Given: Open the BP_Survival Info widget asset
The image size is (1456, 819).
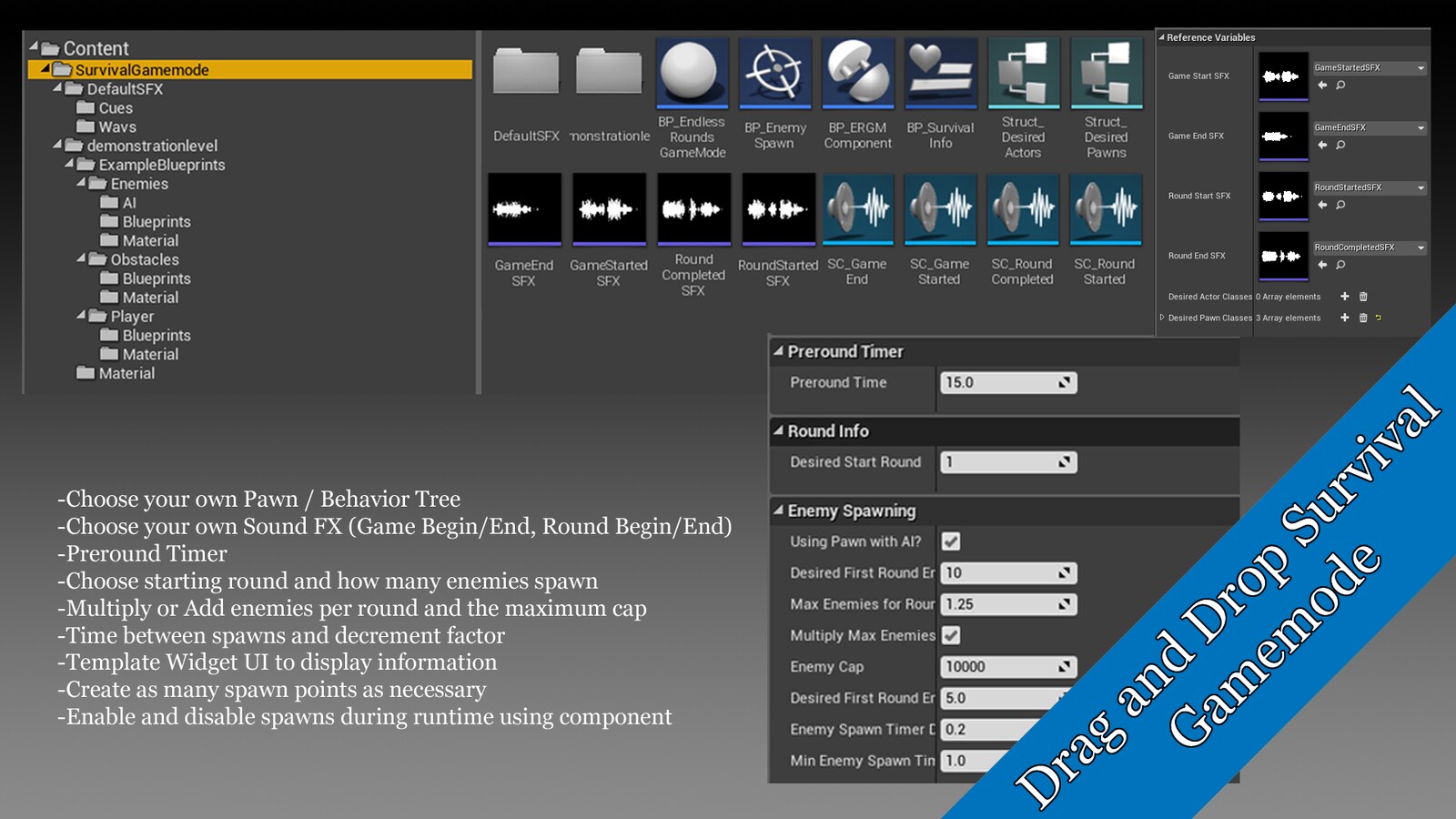Looking at the screenshot, I should 940,73.
